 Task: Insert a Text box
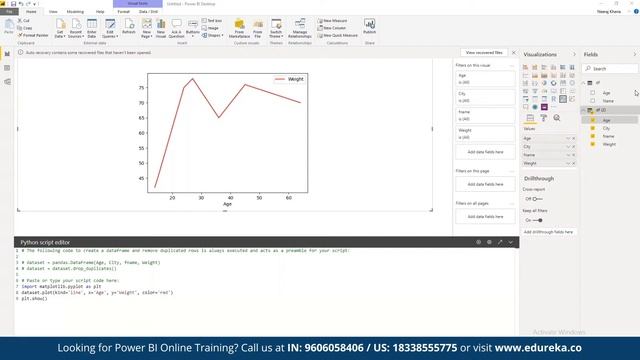212,20
